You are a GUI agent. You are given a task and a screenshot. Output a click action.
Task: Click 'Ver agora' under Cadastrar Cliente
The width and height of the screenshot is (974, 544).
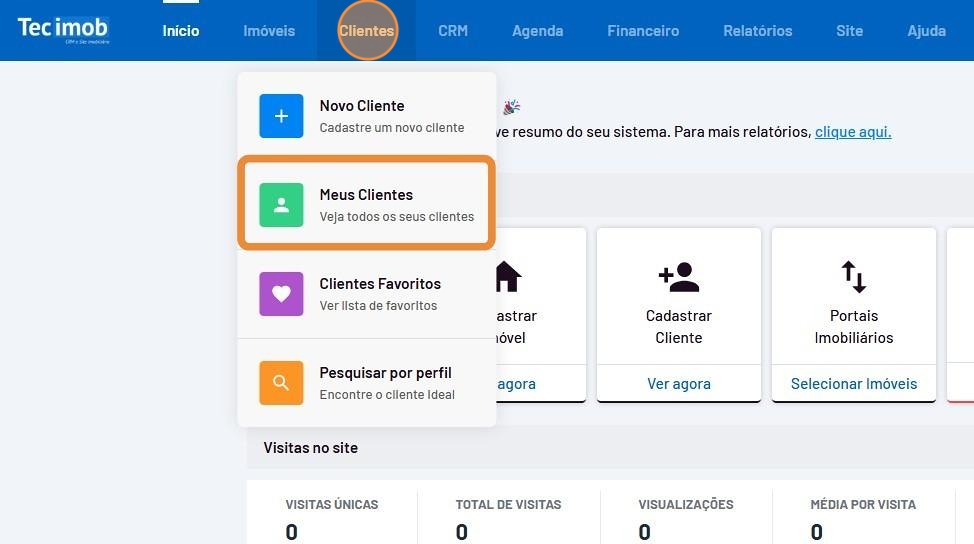pyautogui.click(x=678, y=384)
